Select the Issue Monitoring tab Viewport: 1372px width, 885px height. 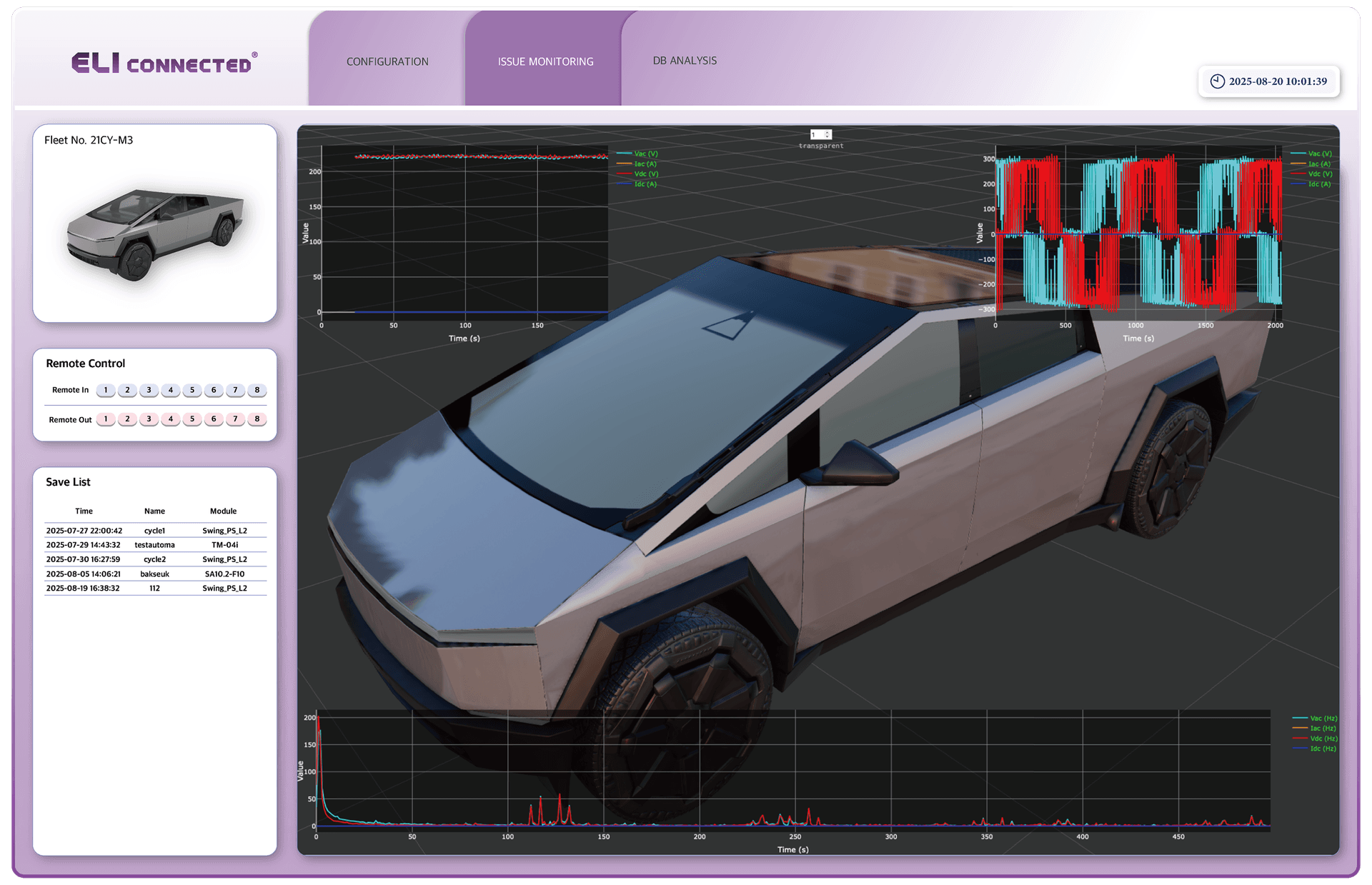pos(545,61)
